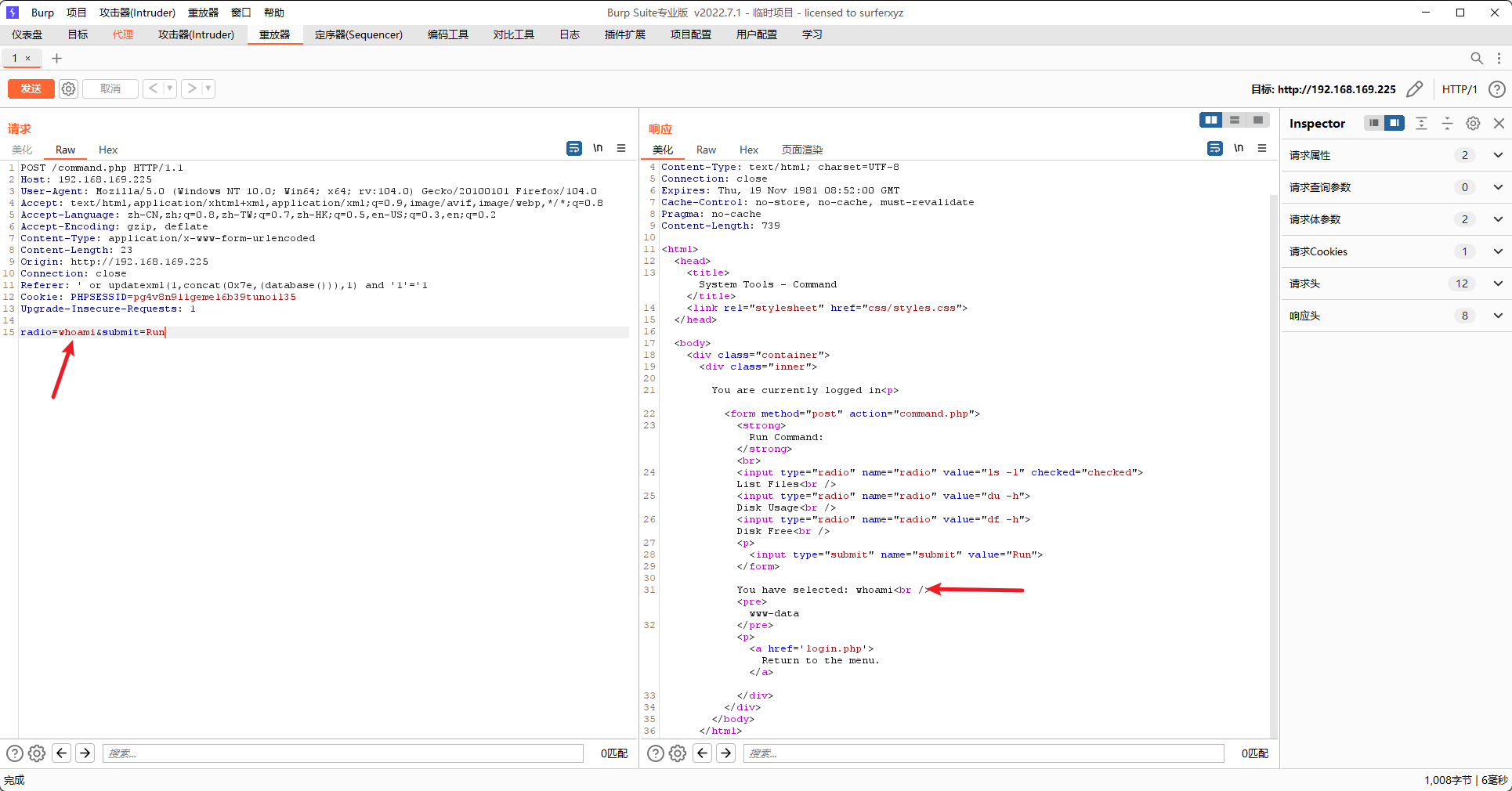Screen dimensions: 1512x791
Task: Jump to previous match in response search
Action: [703, 753]
